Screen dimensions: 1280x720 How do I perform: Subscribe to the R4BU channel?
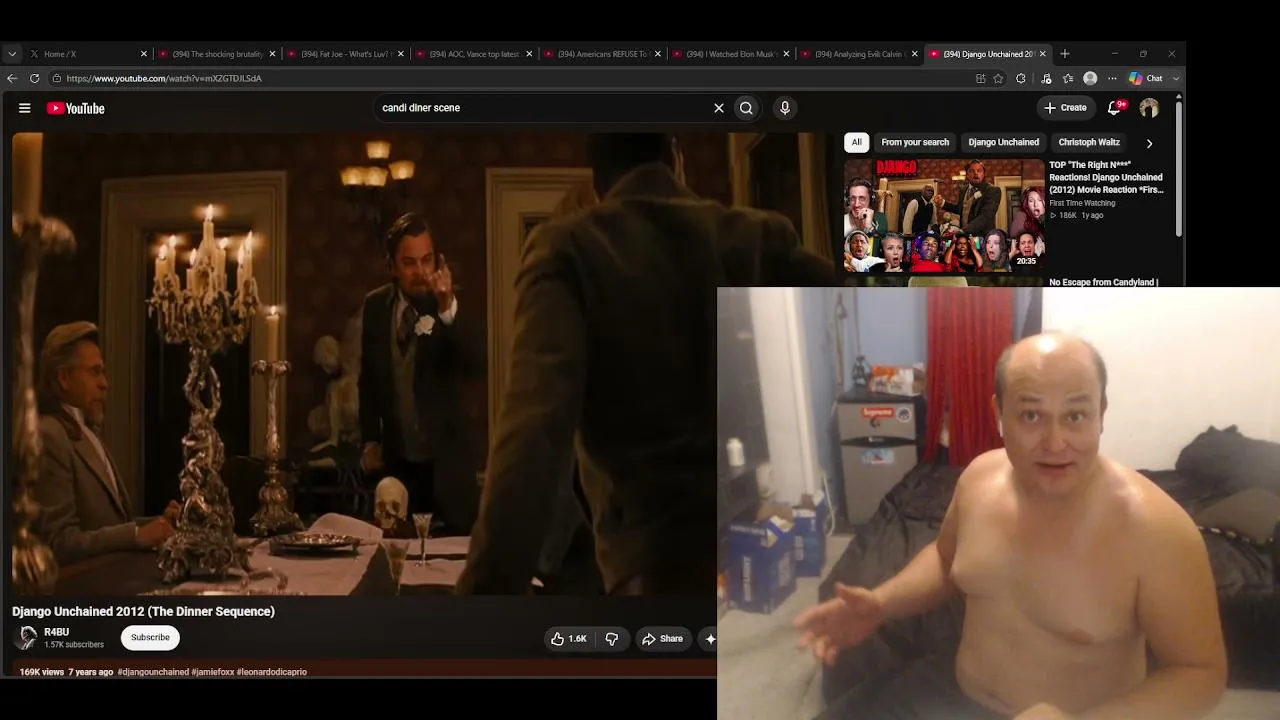pos(150,638)
